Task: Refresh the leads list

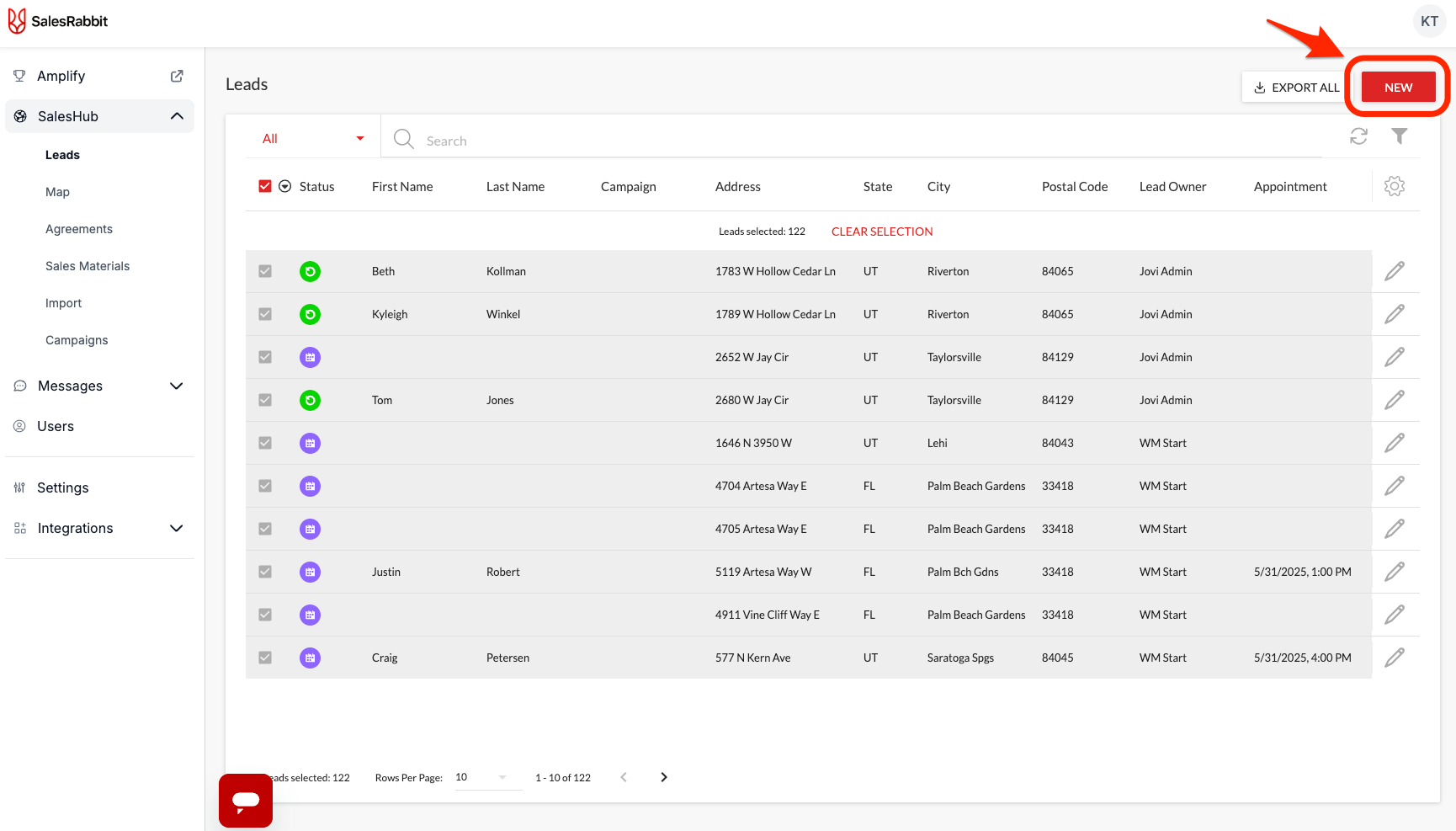Action: click(x=1358, y=136)
